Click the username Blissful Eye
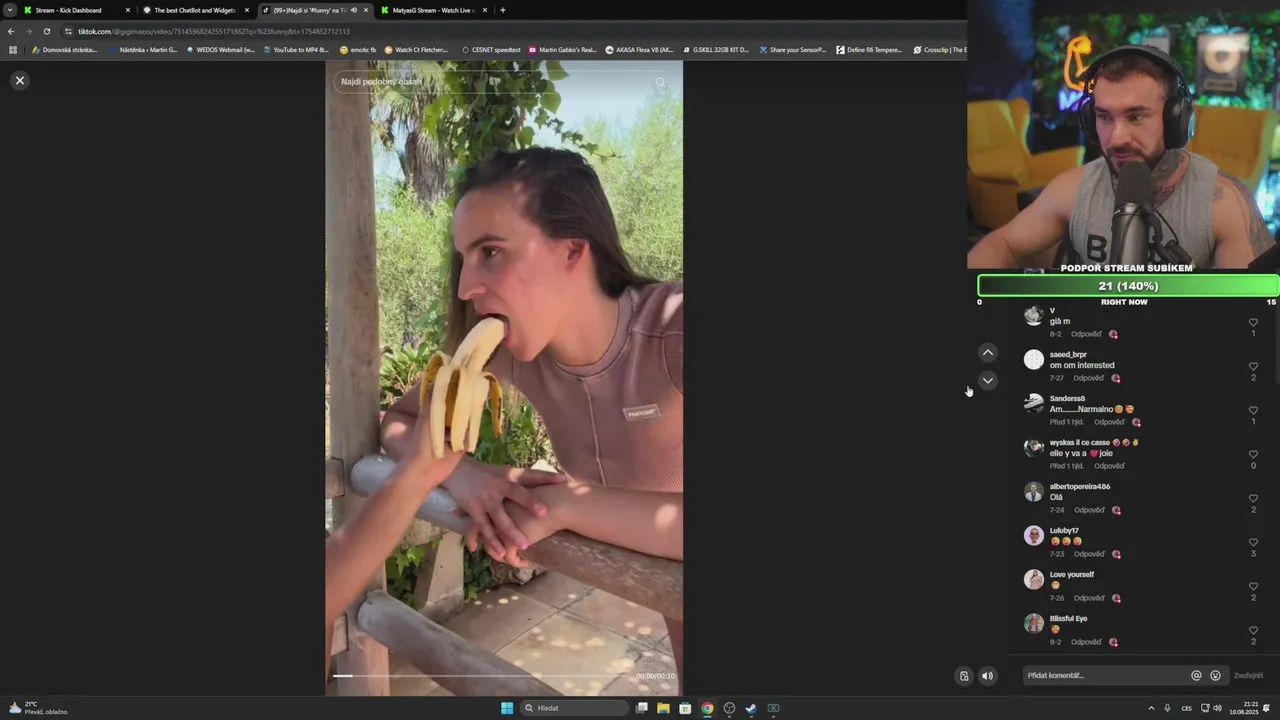Viewport: 1280px width, 720px height. coord(1068,619)
